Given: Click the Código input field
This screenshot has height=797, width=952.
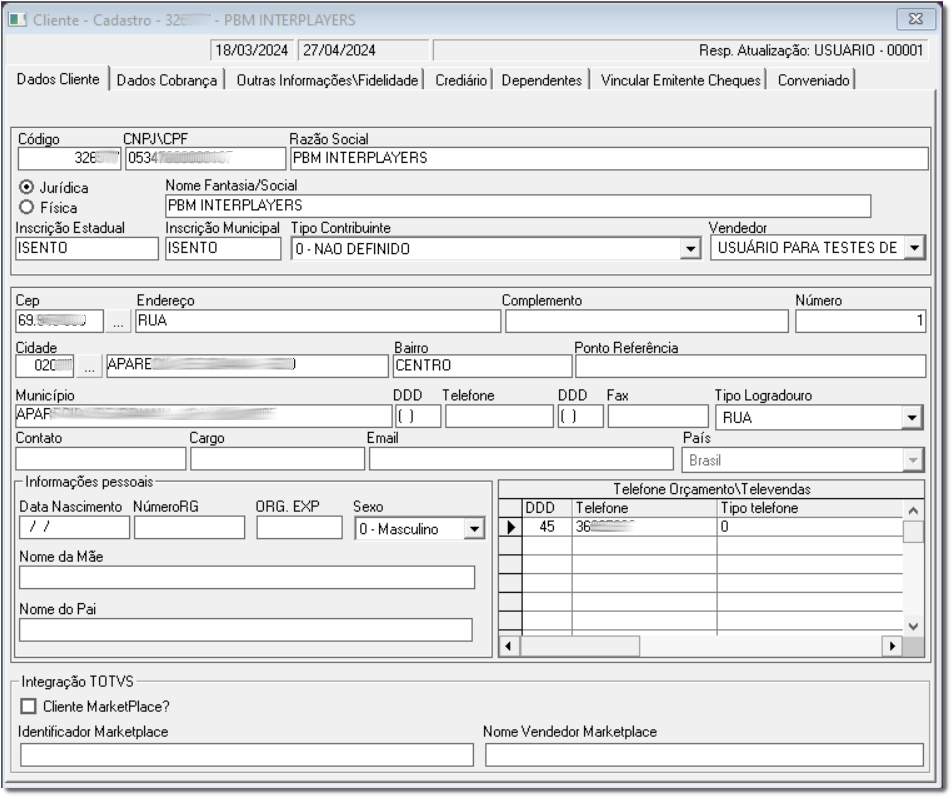Looking at the screenshot, I should pyautogui.click(x=69, y=158).
